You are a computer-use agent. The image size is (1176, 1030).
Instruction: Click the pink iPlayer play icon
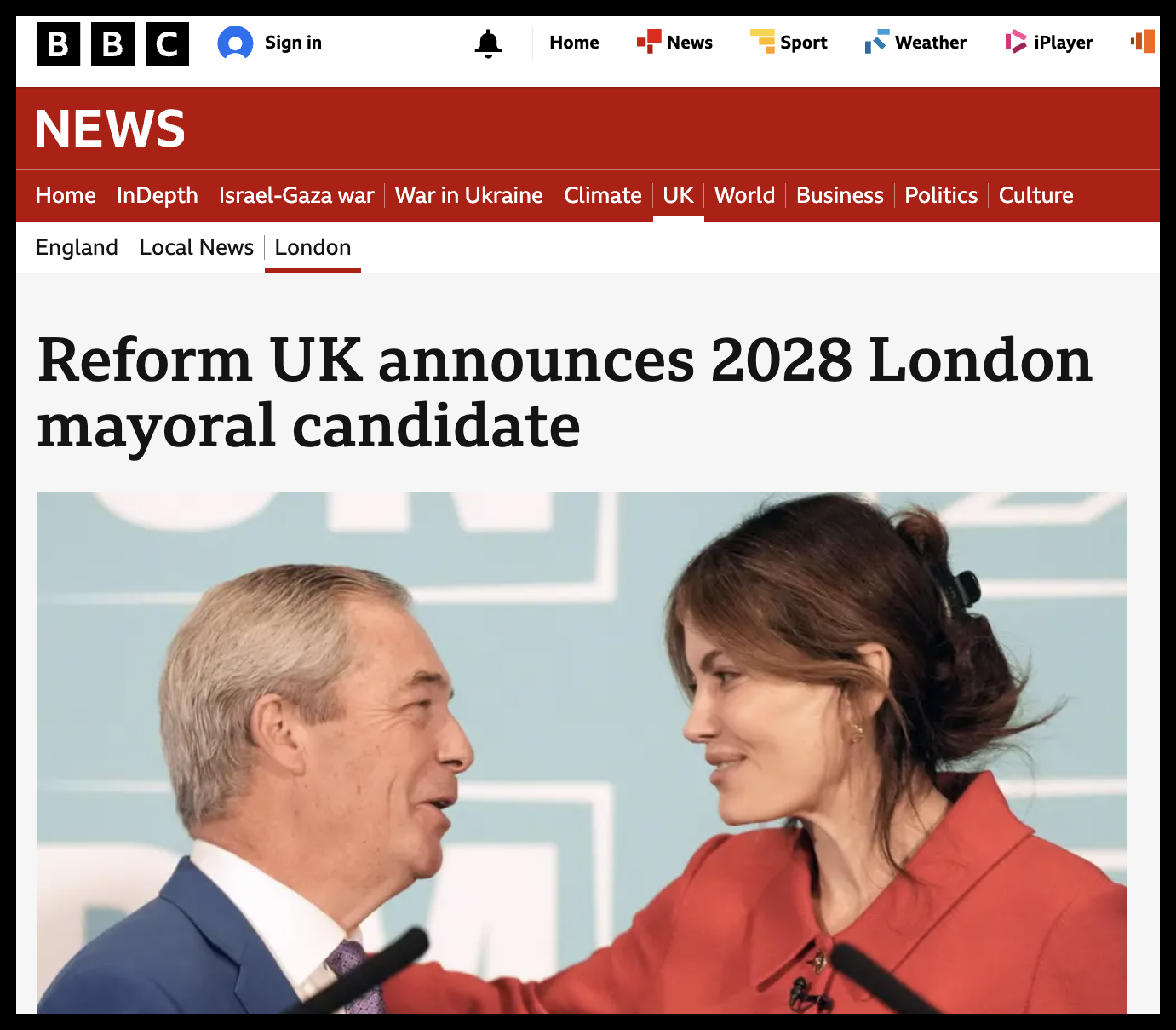1015,42
